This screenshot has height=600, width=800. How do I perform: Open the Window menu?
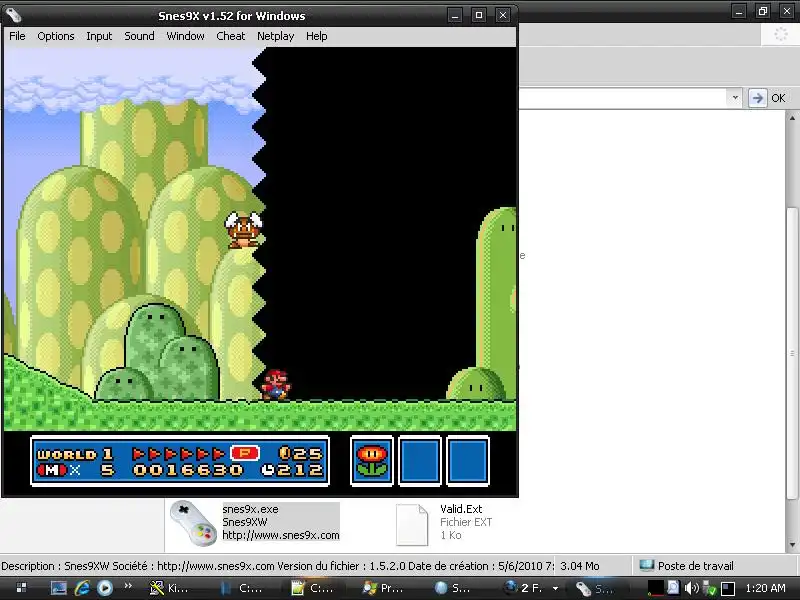[x=185, y=36]
